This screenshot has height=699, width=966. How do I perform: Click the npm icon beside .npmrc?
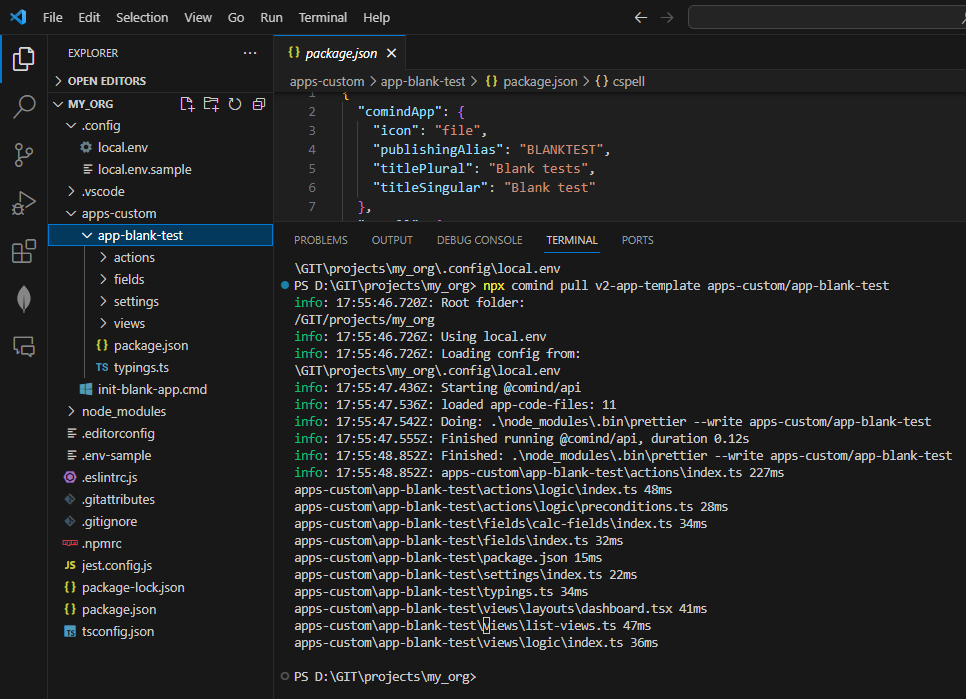click(x=70, y=543)
